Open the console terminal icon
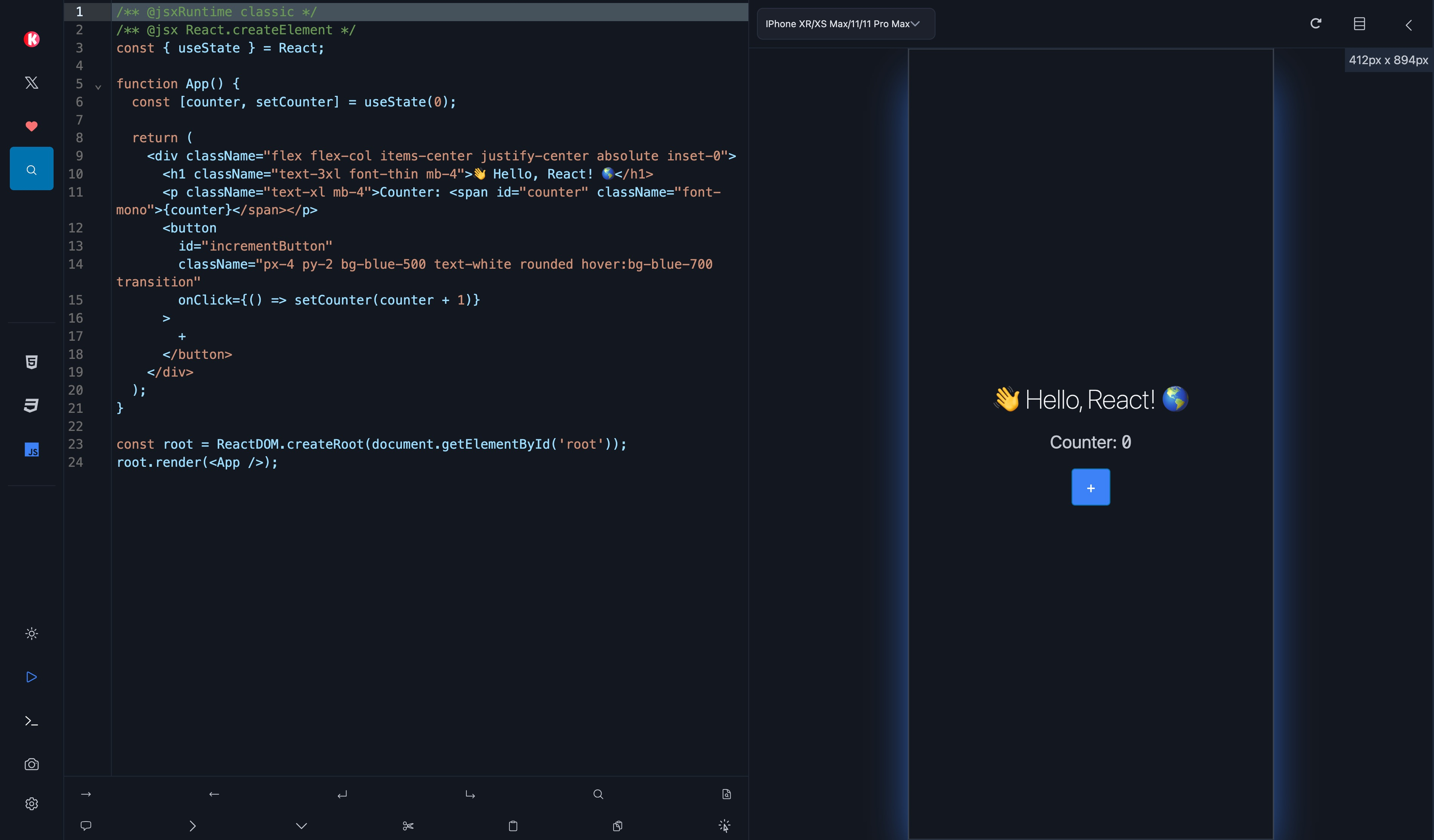The width and height of the screenshot is (1434, 840). [x=32, y=721]
